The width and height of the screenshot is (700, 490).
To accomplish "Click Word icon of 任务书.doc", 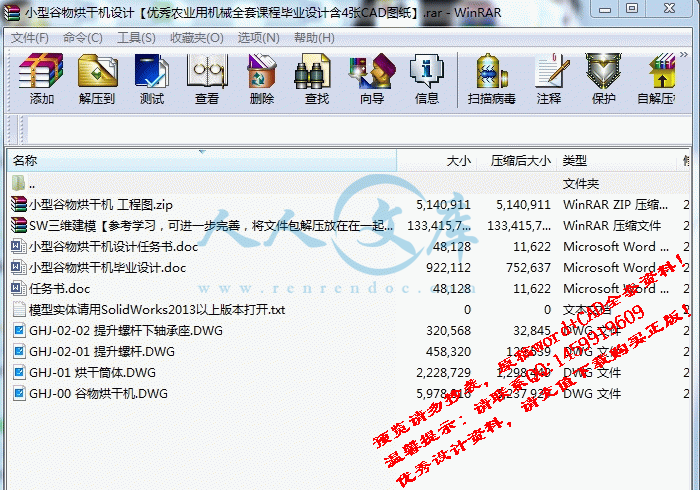I will [x=18, y=288].
